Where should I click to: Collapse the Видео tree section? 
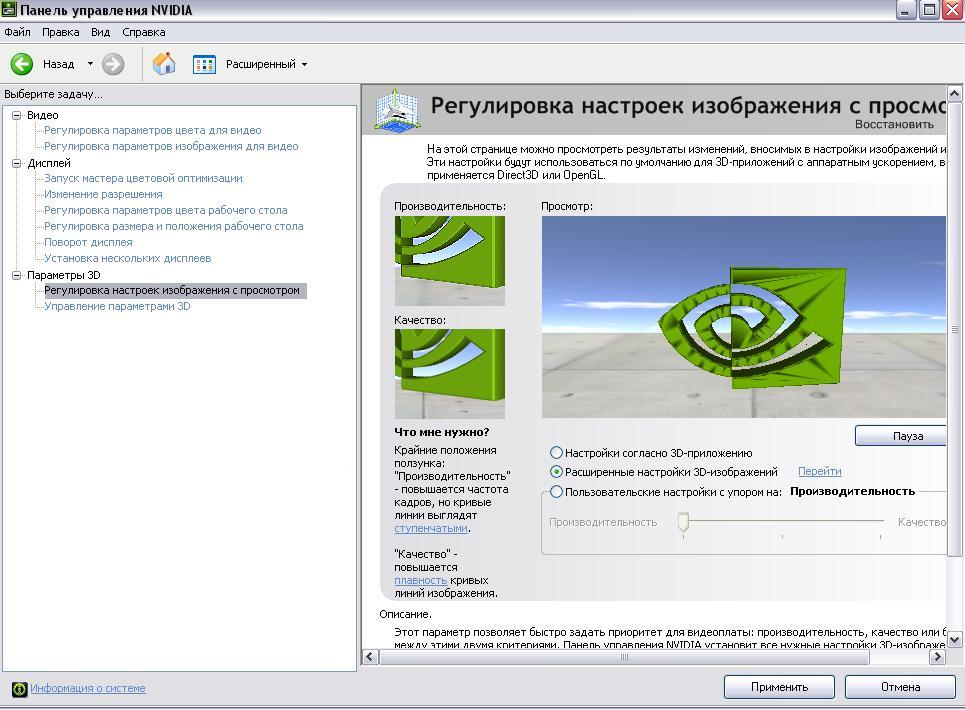17,115
